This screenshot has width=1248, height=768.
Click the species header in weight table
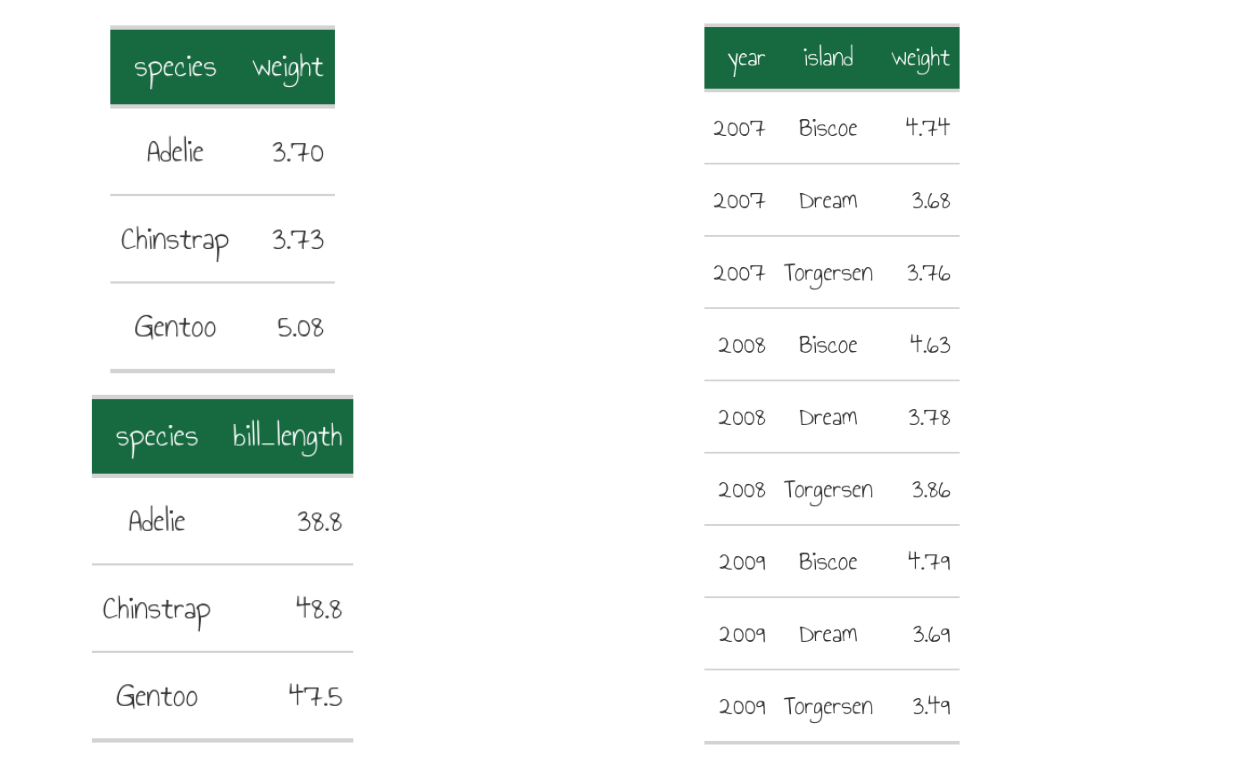175,68
